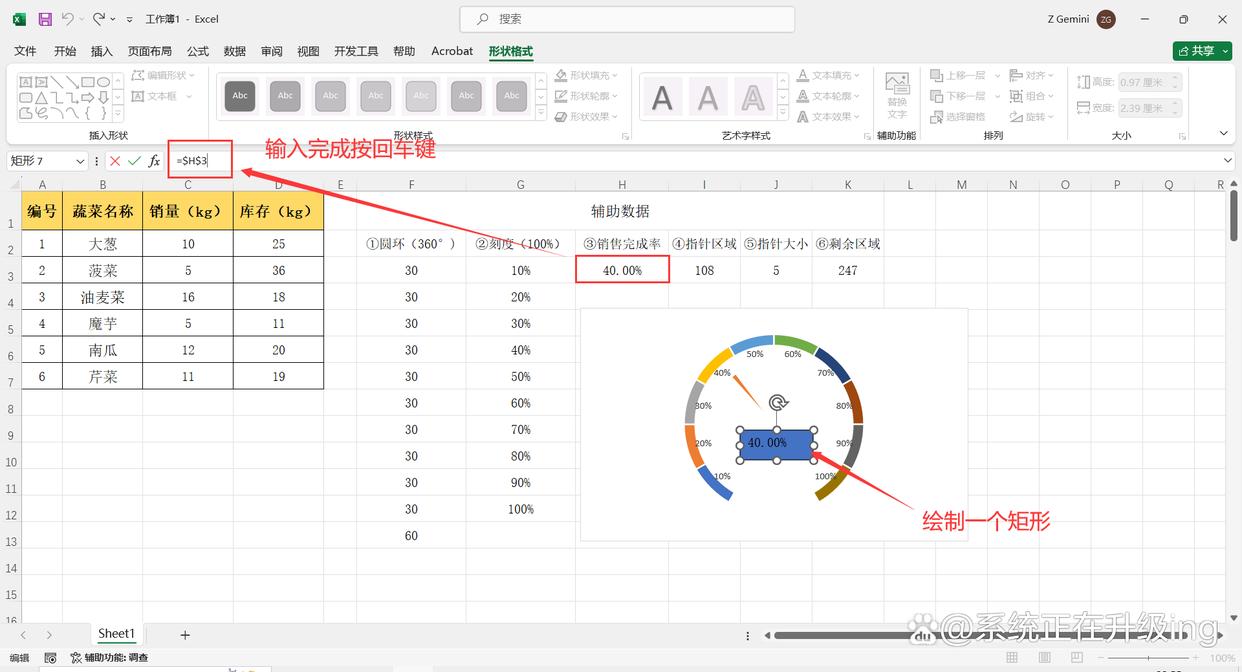Viewport: 1242px width, 672px height.
Task: Open the 形状样式 dialog launcher
Action: click(x=626, y=135)
